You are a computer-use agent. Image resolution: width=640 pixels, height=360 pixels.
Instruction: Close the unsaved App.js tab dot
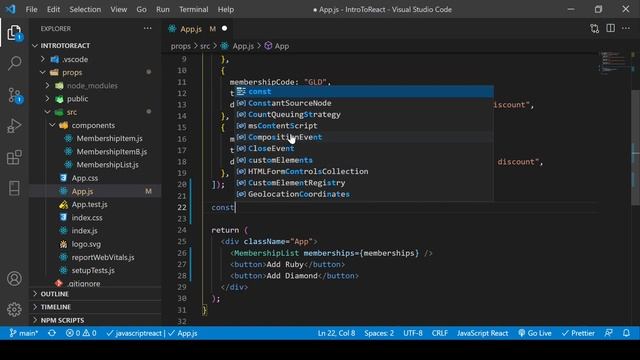coord(224,29)
